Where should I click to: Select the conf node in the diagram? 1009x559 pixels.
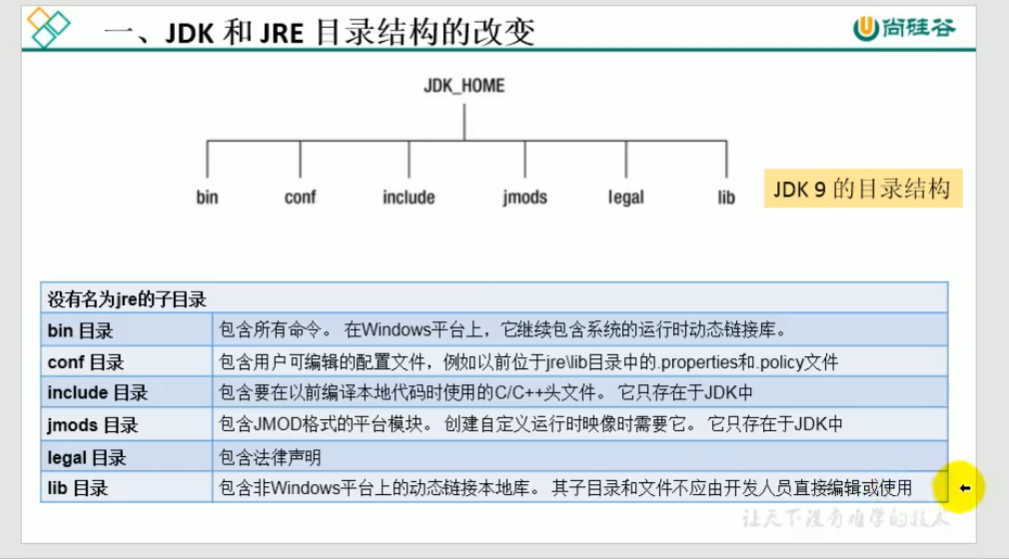(x=300, y=197)
